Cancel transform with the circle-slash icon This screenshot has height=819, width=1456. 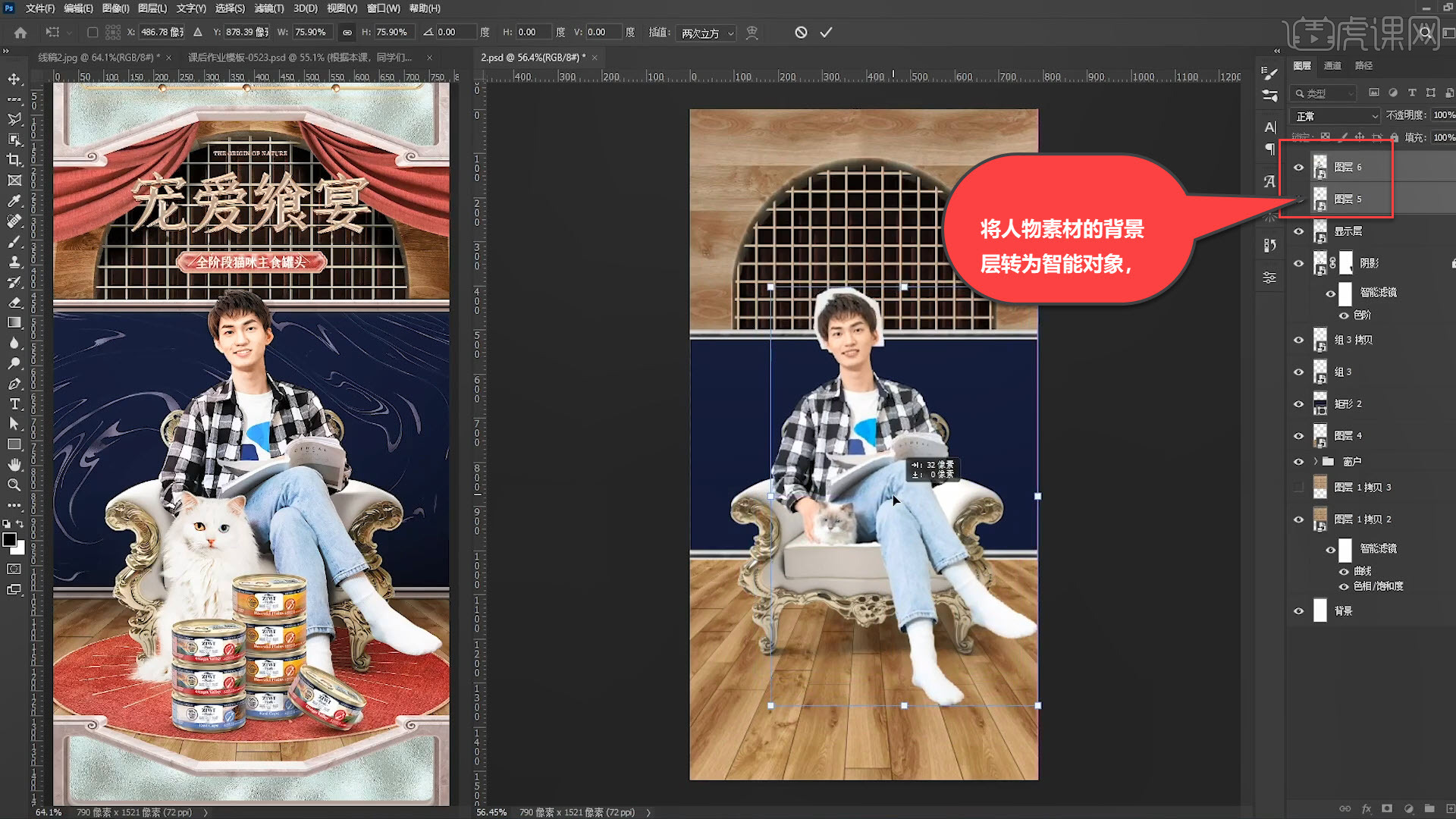click(x=801, y=33)
